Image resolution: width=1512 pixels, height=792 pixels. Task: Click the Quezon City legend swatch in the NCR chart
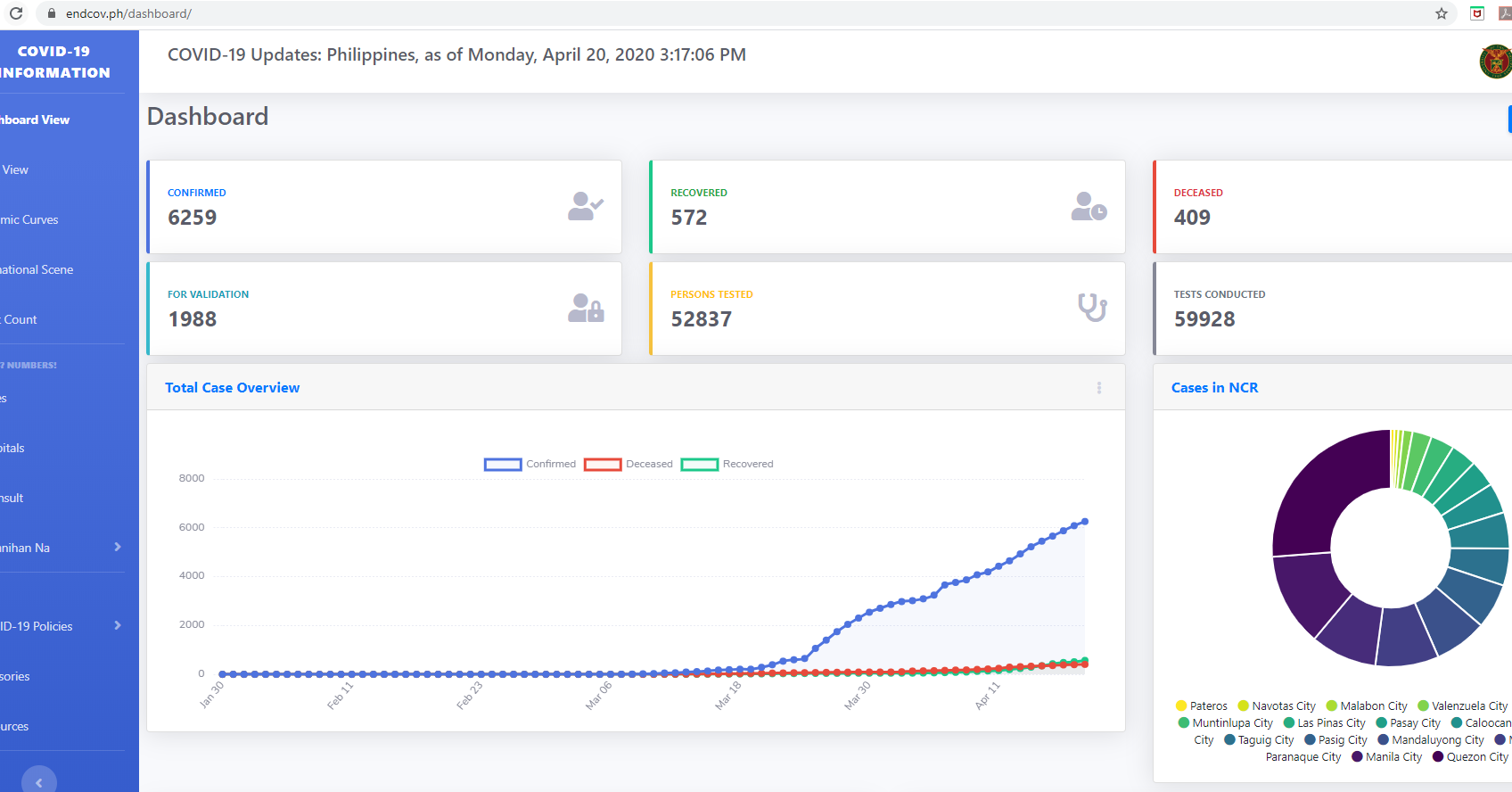pos(1437,757)
